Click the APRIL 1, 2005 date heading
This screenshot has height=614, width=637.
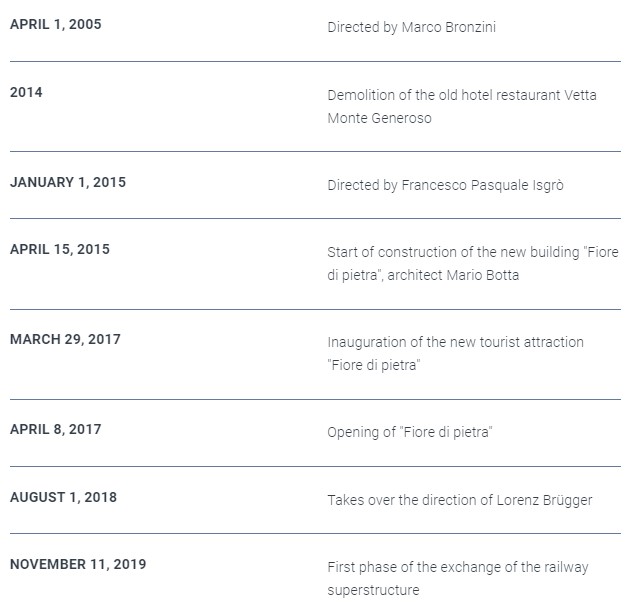pos(56,24)
